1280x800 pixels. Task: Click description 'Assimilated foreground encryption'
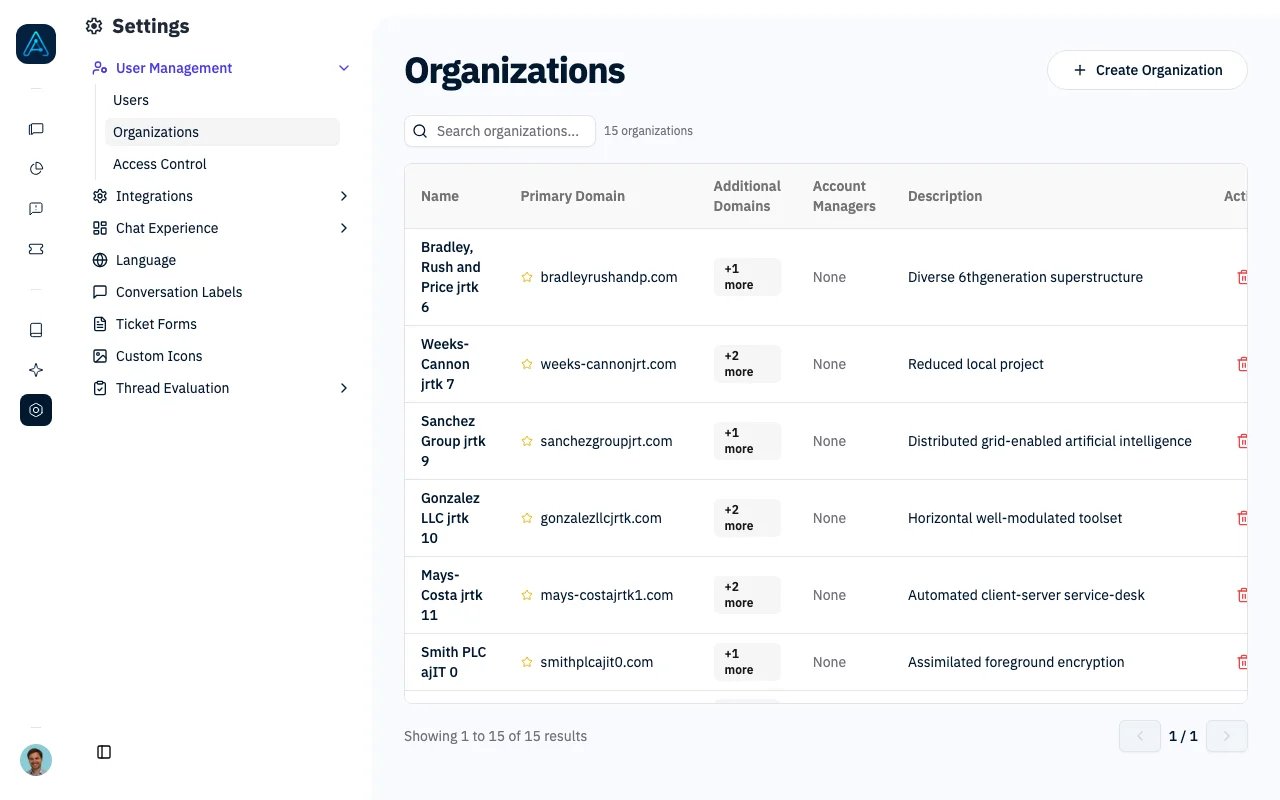[1016, 662]
